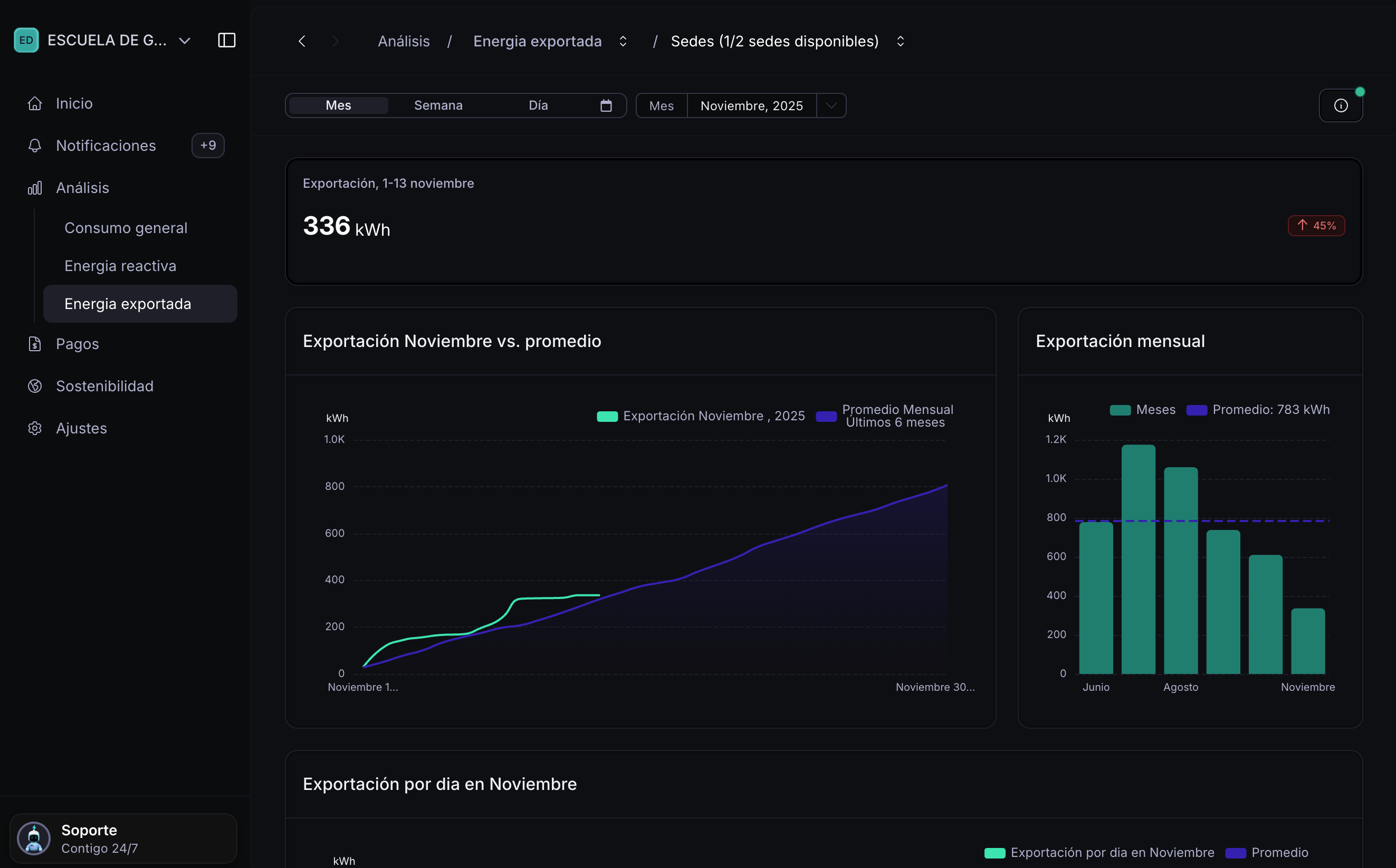1396x868 pixels.
Task: Open Energia reactiva submenu item
Action: pos(120,266)
